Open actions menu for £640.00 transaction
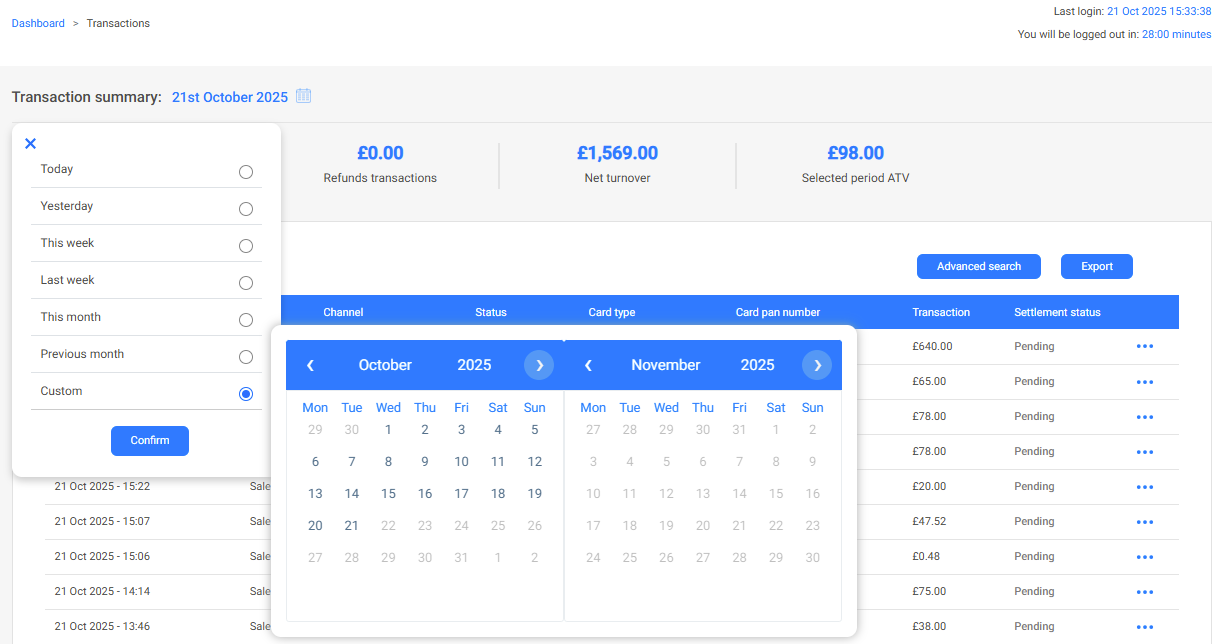 (x=1145, y=347)
